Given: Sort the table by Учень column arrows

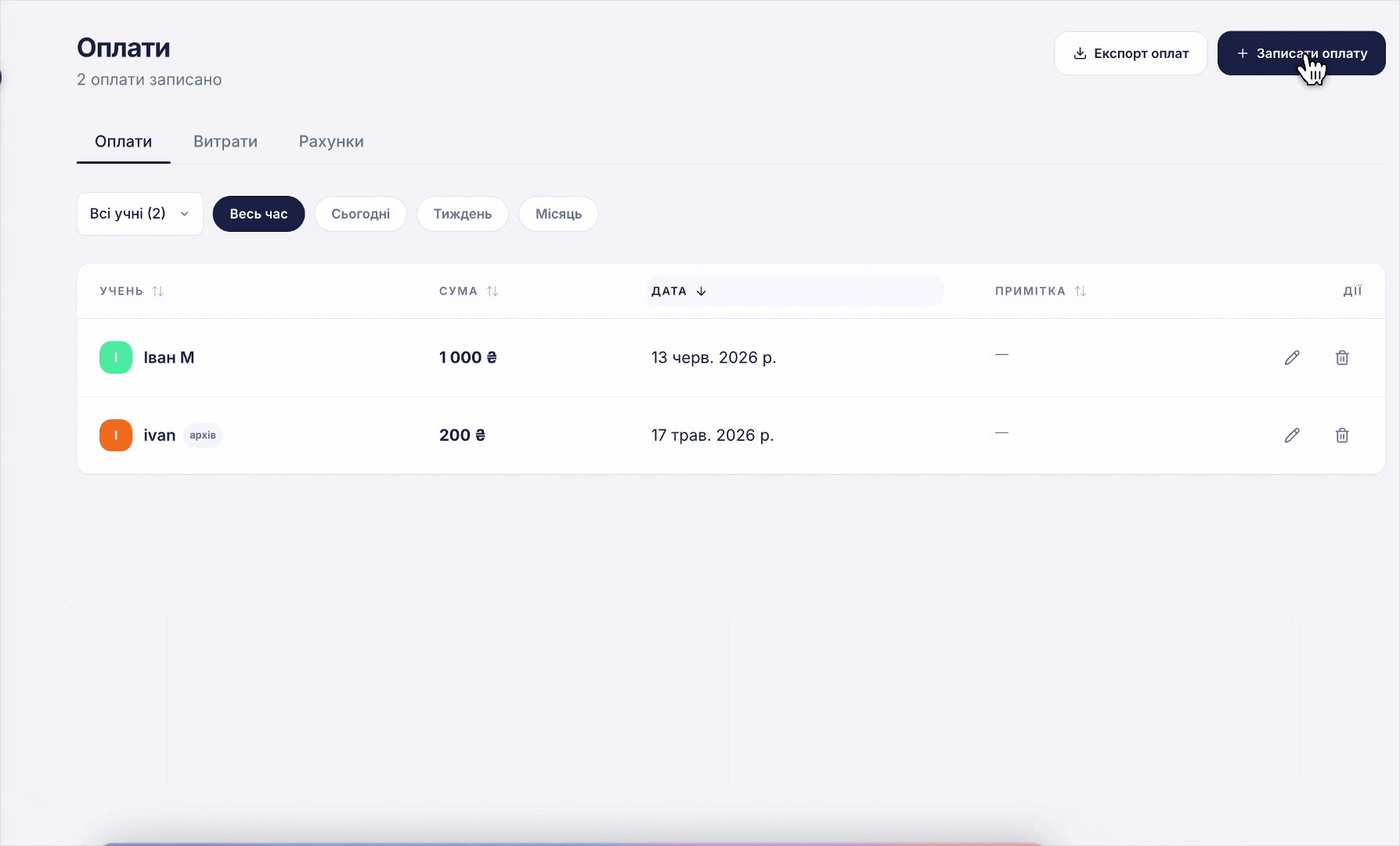Looking at the screenshot, I should pyautogui.click(x=157, y=291).
